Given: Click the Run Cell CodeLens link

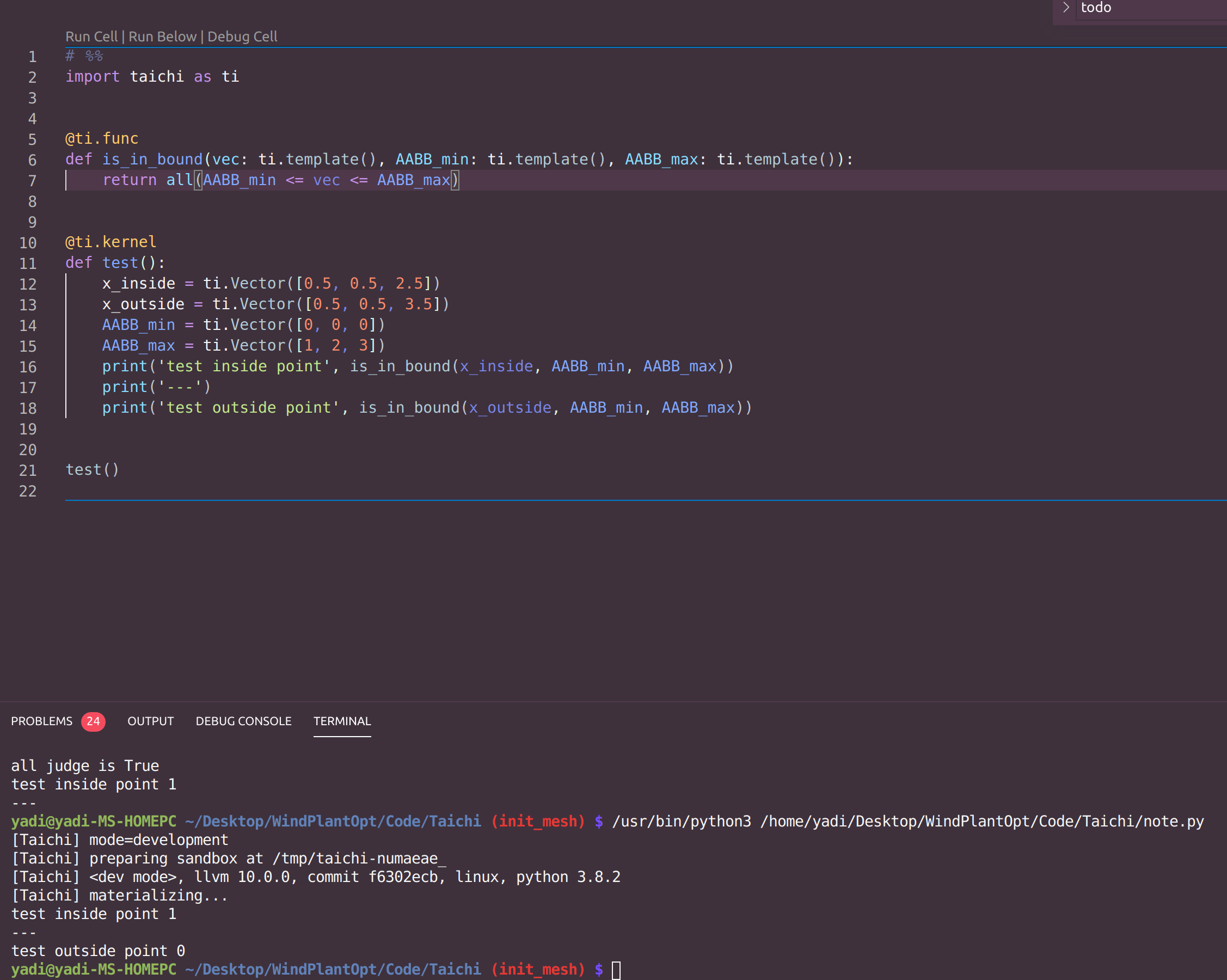Looking at the screenshot, I should (91, 36).
